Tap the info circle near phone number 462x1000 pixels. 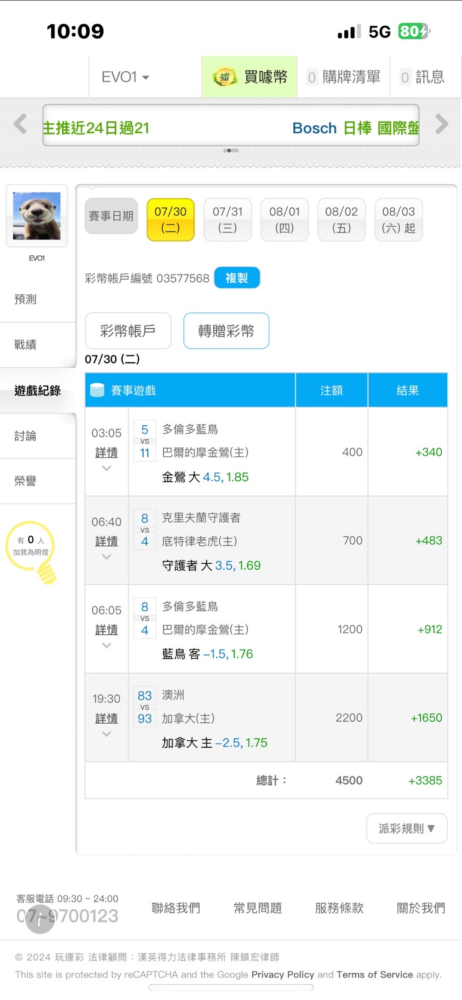(x=40, y=919)
